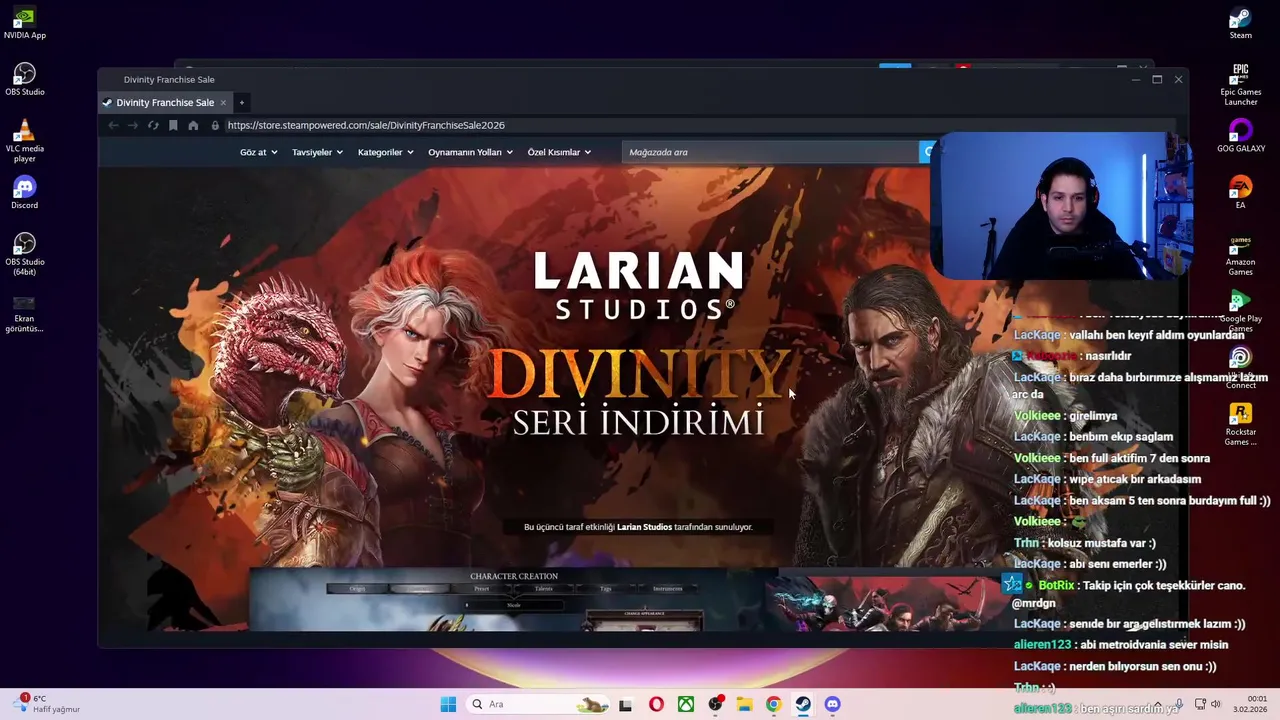This screenshot has width=1280, height=720.
Task: Expand the Tavsiyeler dropdown
Action: (x=317, y=152)
